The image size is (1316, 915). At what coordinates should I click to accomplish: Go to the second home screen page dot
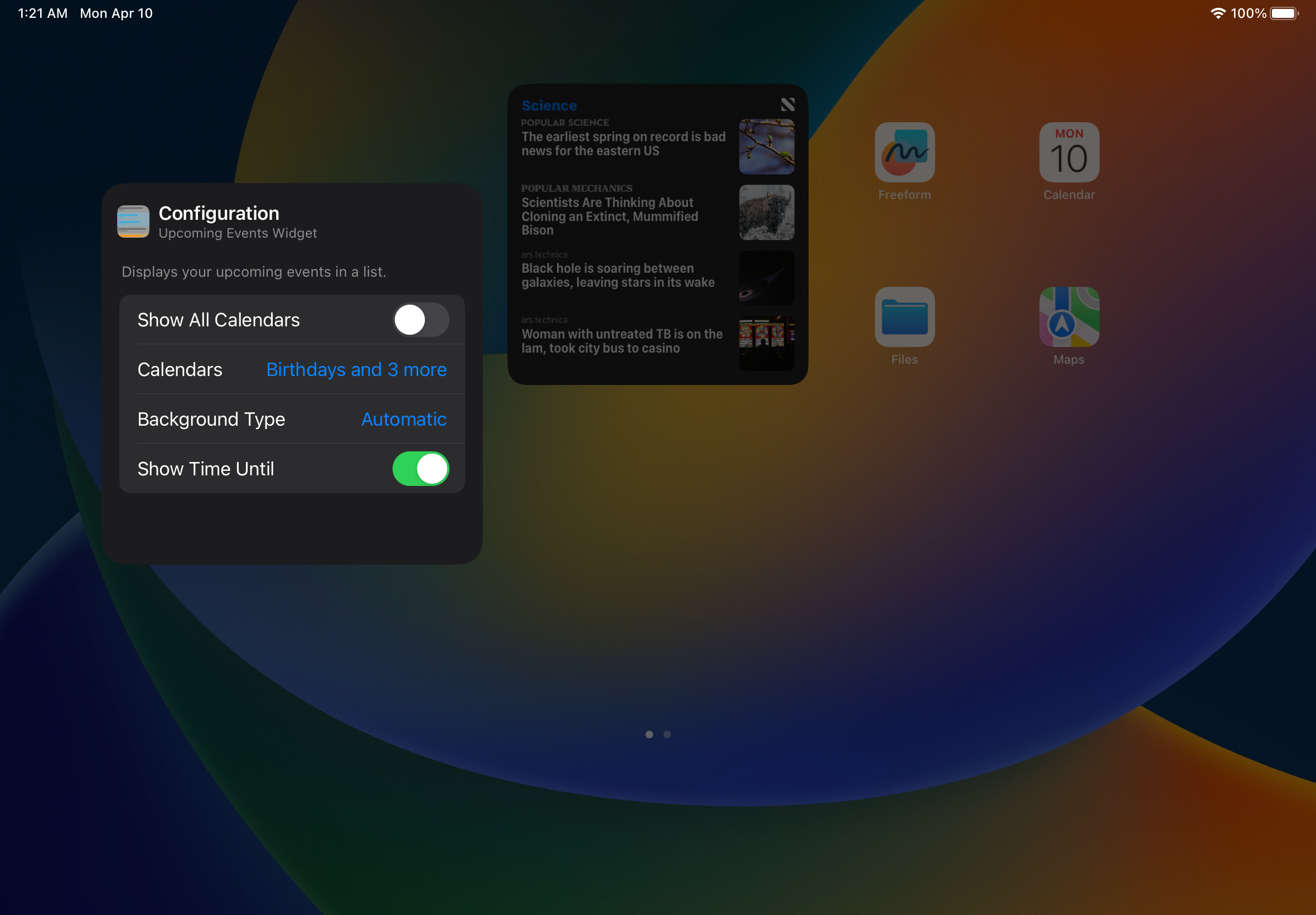[x=667, y=734]
